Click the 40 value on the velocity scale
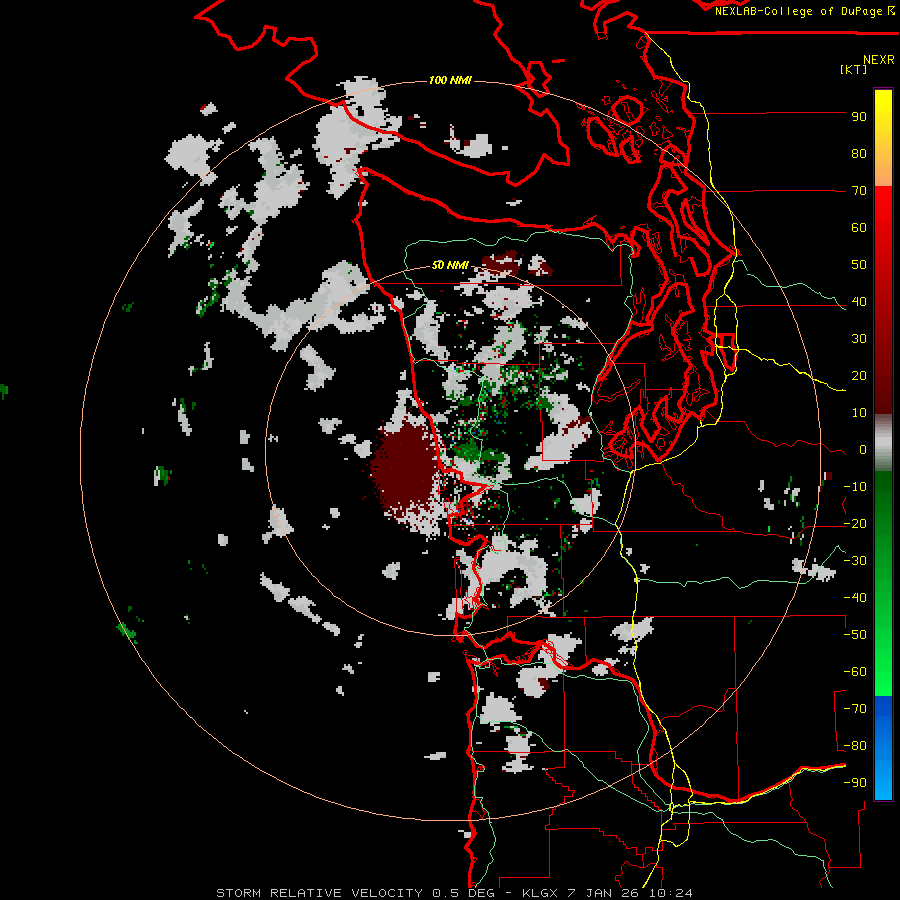900x900 pixels. click(x=859, y=302)
